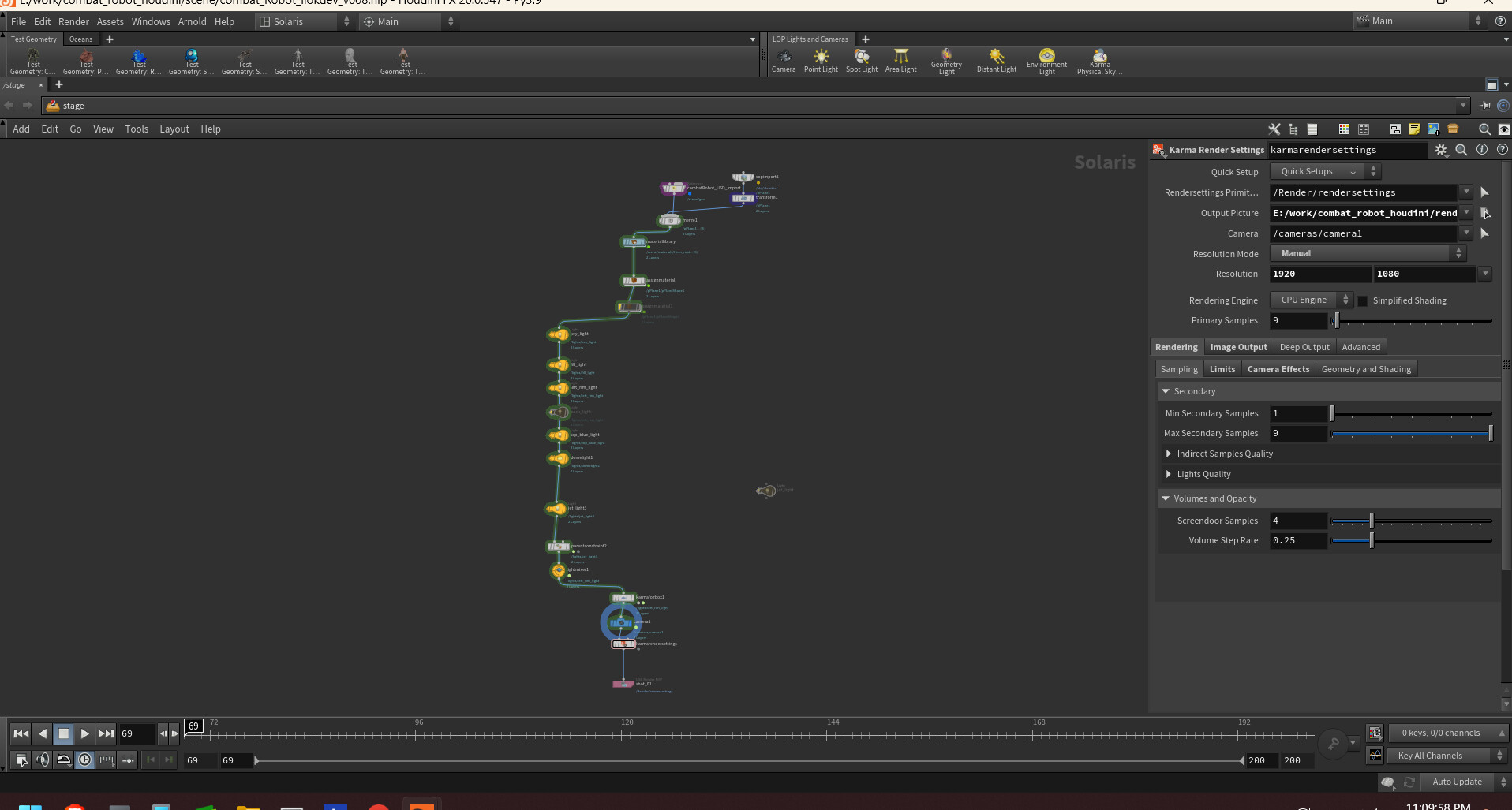Jump to last frame

(x=107, y=733)
